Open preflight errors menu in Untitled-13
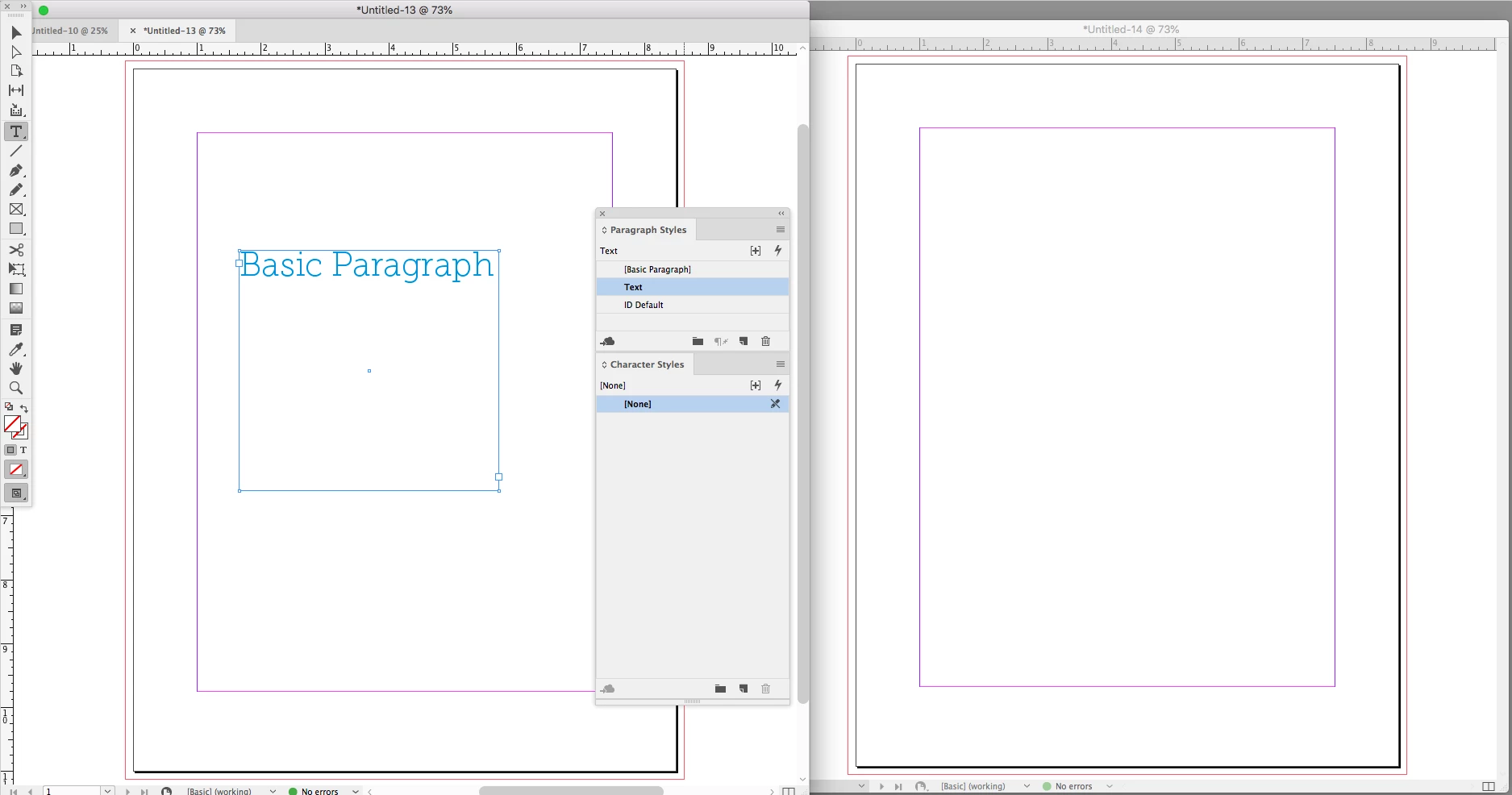This screenshot has height=795, width=1512. [356, 791]
